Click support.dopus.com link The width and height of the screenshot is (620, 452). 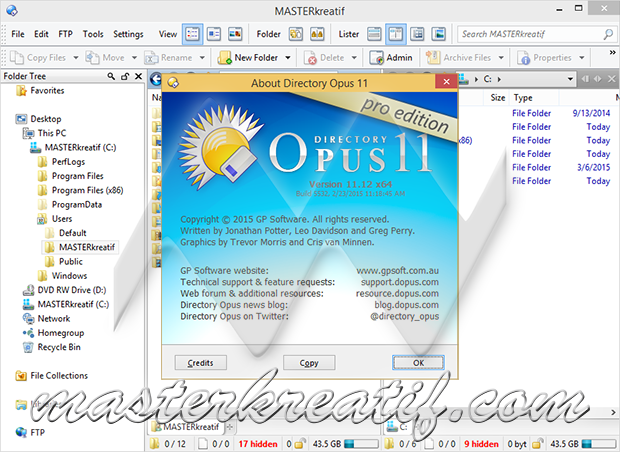coord(400,282)
